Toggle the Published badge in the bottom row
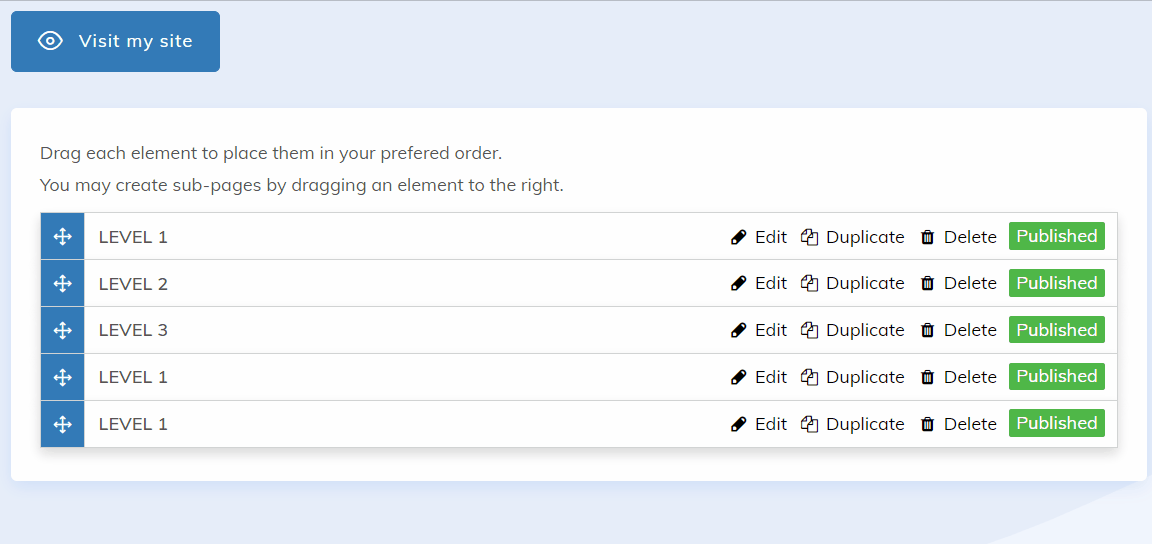 pos(1056,423)
